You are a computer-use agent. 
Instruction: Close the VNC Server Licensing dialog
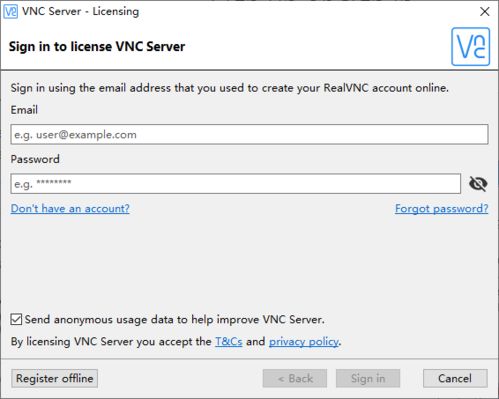pyautogui.click(x=484, y=12)
